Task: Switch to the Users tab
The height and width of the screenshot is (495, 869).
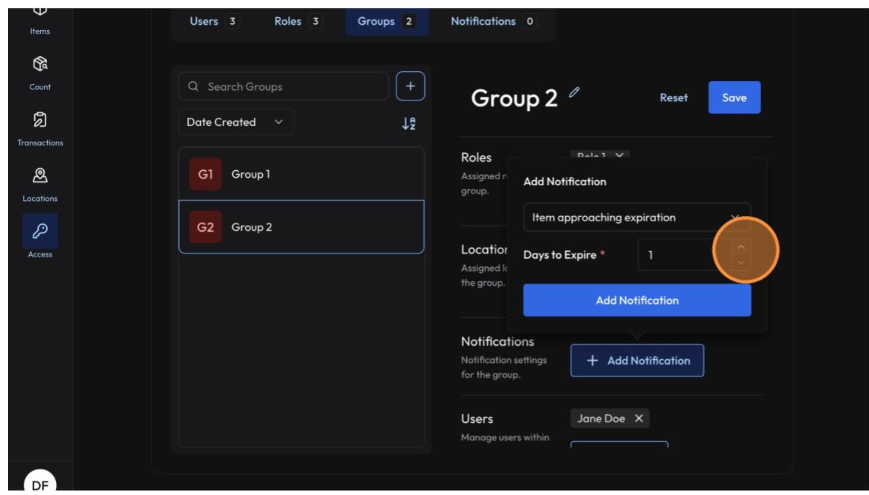Action: pos(214,21)
